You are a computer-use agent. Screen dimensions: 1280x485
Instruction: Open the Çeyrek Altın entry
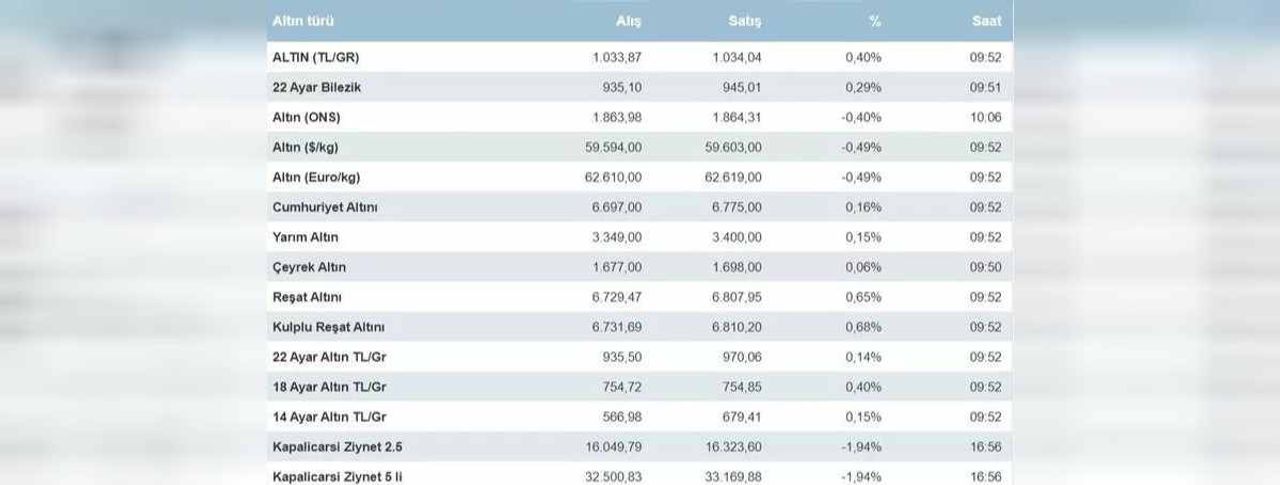[309, 267]
